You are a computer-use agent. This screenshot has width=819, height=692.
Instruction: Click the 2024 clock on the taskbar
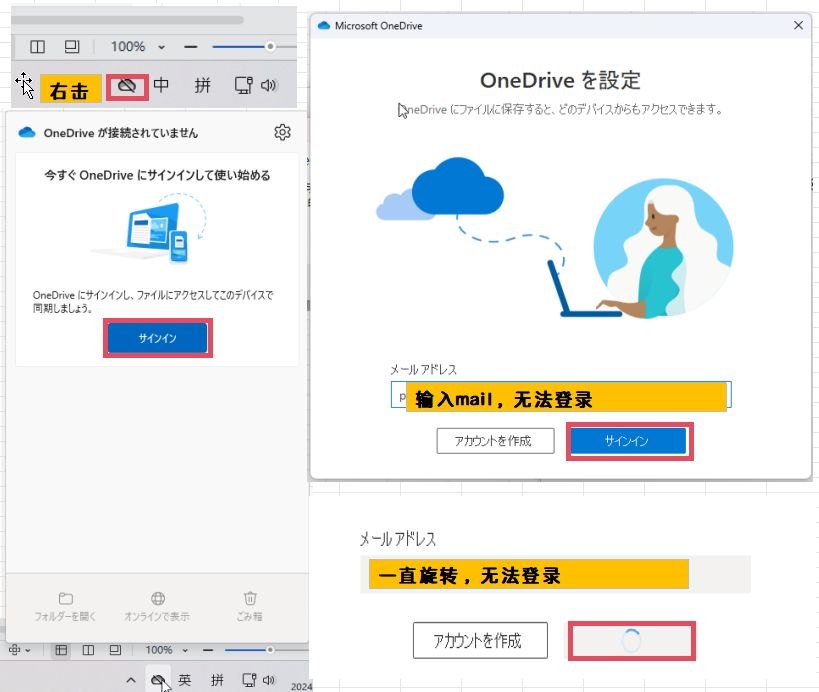click(301, 686)
